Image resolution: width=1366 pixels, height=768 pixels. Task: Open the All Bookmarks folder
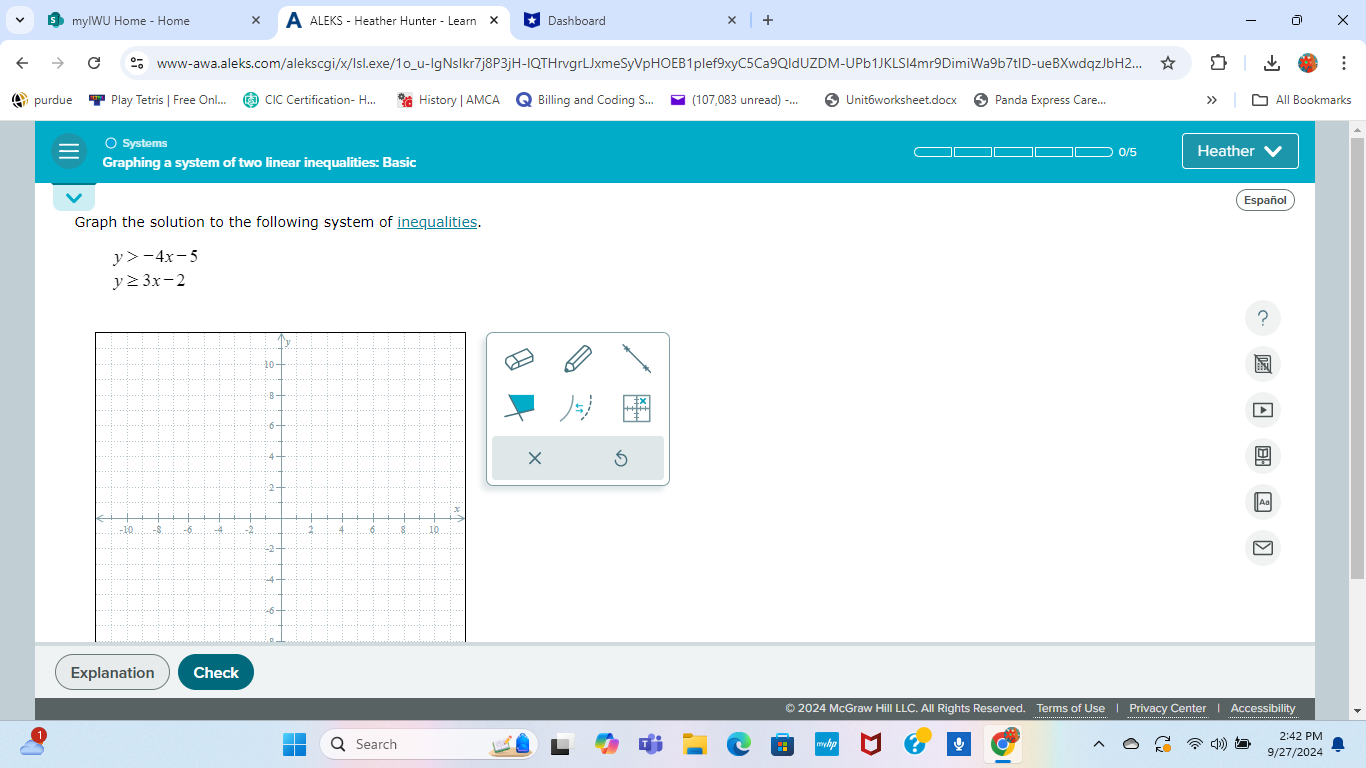click(x=1302, y=100)
